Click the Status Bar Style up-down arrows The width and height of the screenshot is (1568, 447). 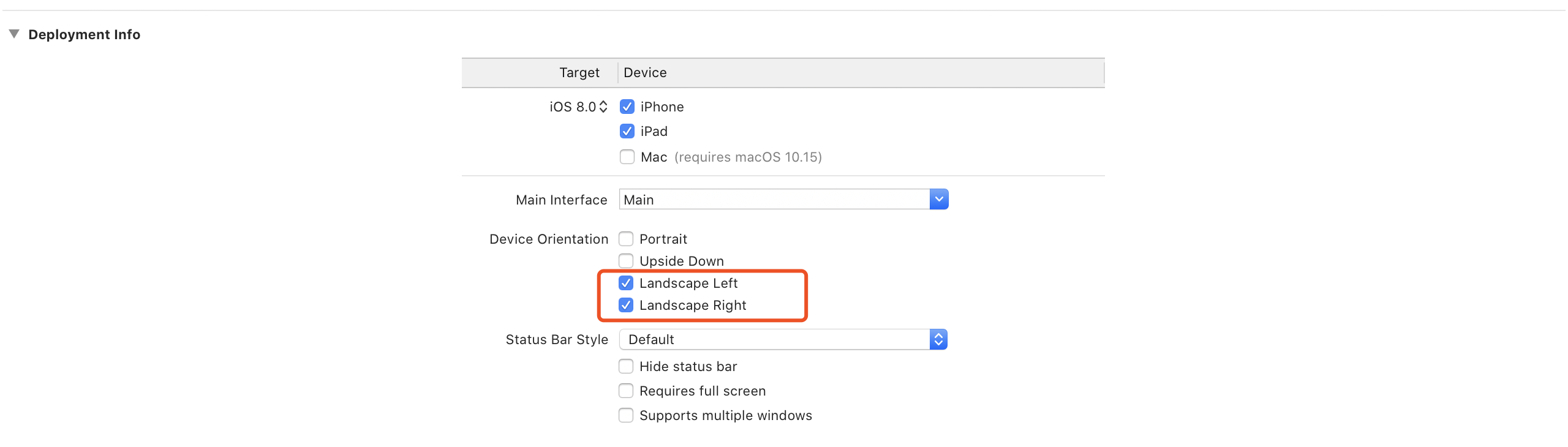(x=938, y=339)
